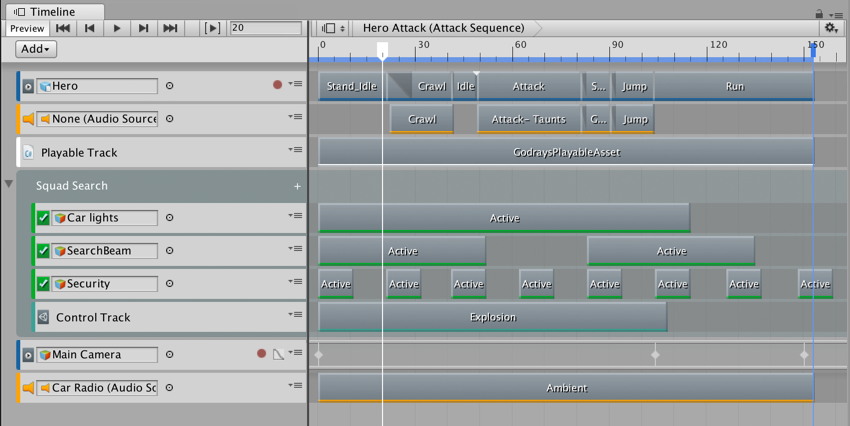Viewport: 850px width, 426px height.
Task: Toggle the Car lights activation checkbox
Action: pyautogui.click(x=43, y=218)
